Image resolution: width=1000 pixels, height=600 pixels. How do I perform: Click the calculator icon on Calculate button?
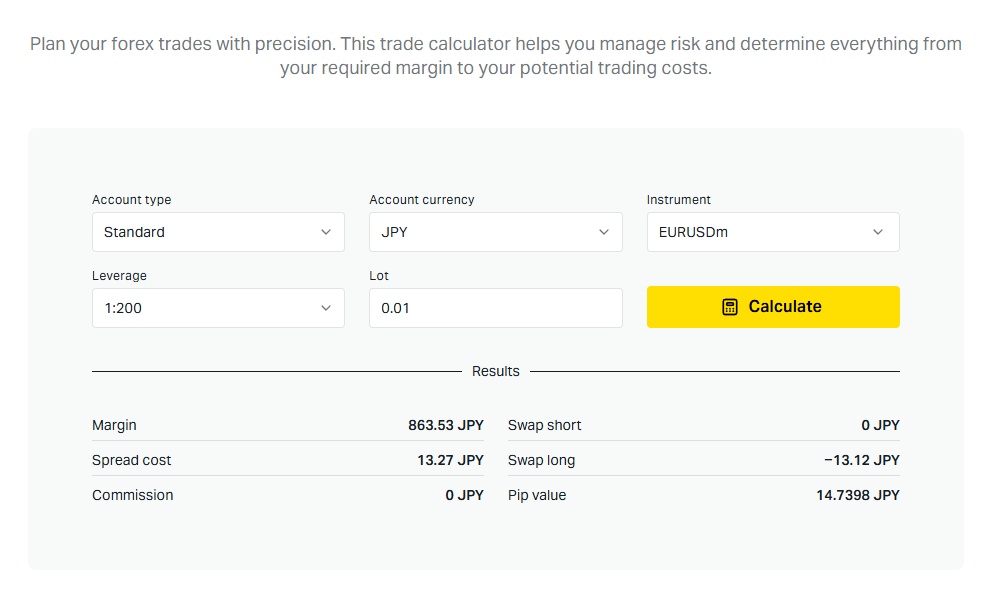point(730,307)
